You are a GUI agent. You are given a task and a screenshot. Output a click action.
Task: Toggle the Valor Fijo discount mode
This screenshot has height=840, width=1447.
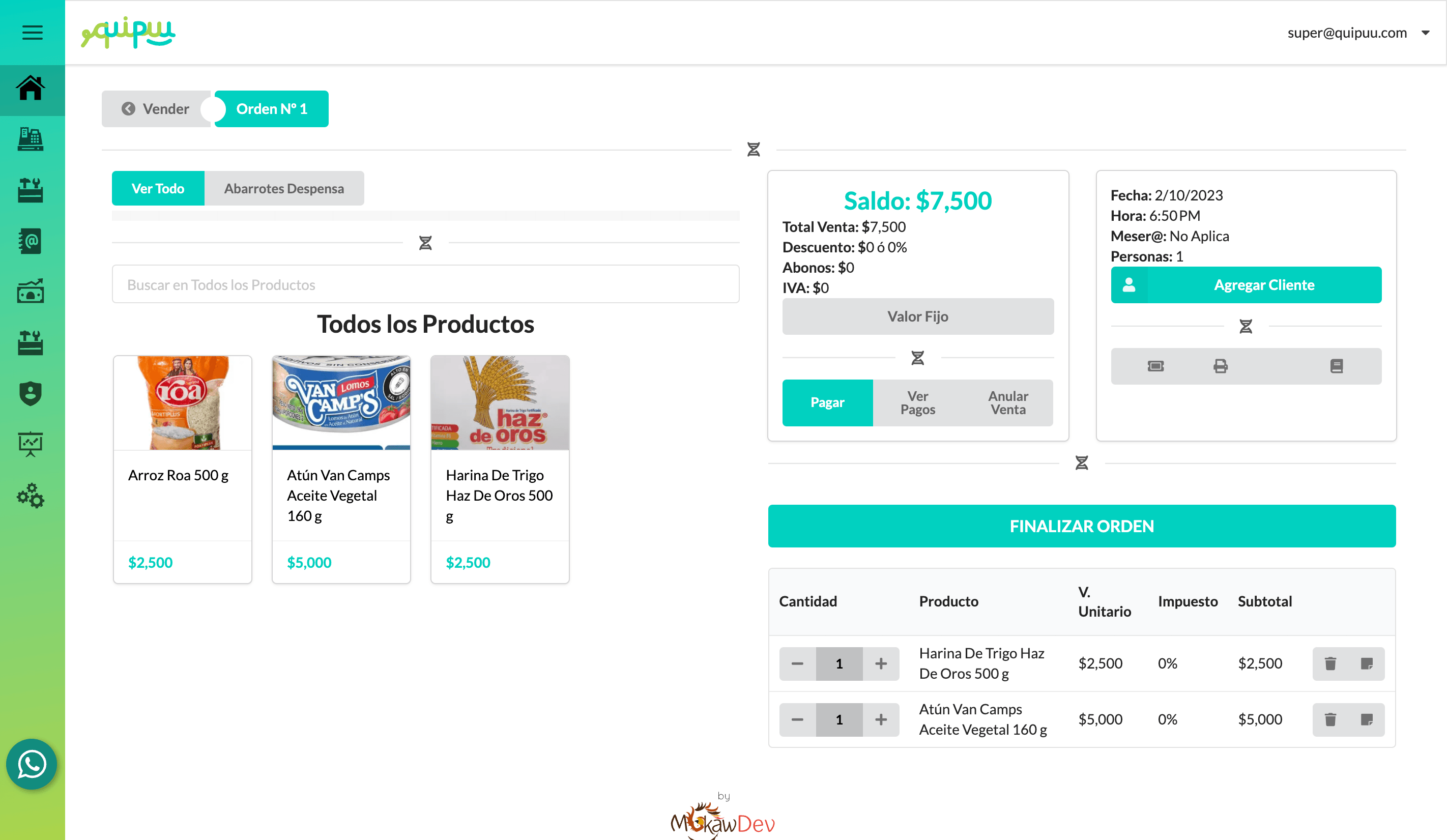pyautogui.click(x=917, y=316)
